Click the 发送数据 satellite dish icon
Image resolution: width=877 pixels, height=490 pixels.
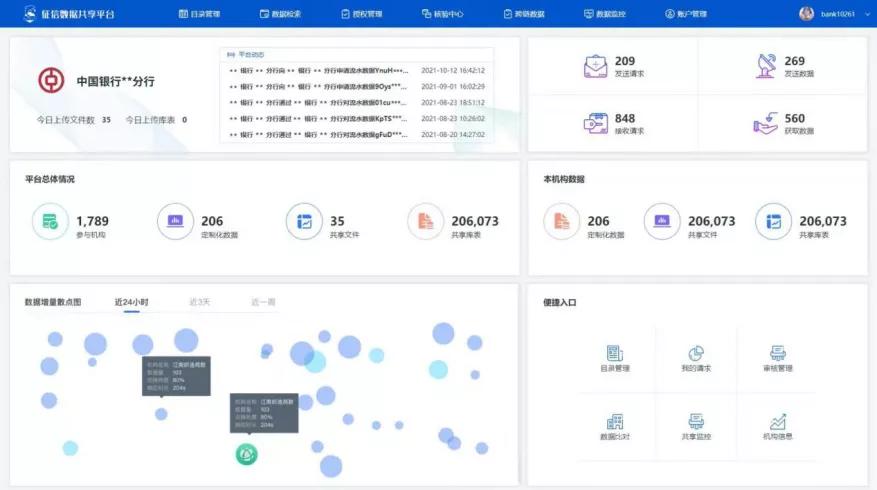coord(766,67)
